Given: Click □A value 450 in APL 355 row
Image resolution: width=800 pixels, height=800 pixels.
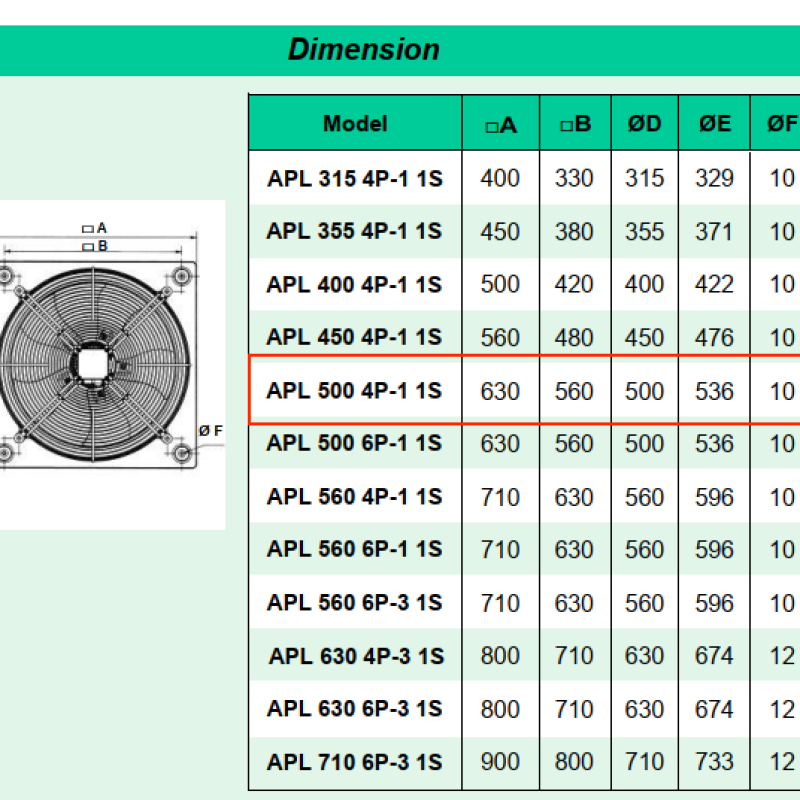Looking at the screenshot, I should click(500, 232).
